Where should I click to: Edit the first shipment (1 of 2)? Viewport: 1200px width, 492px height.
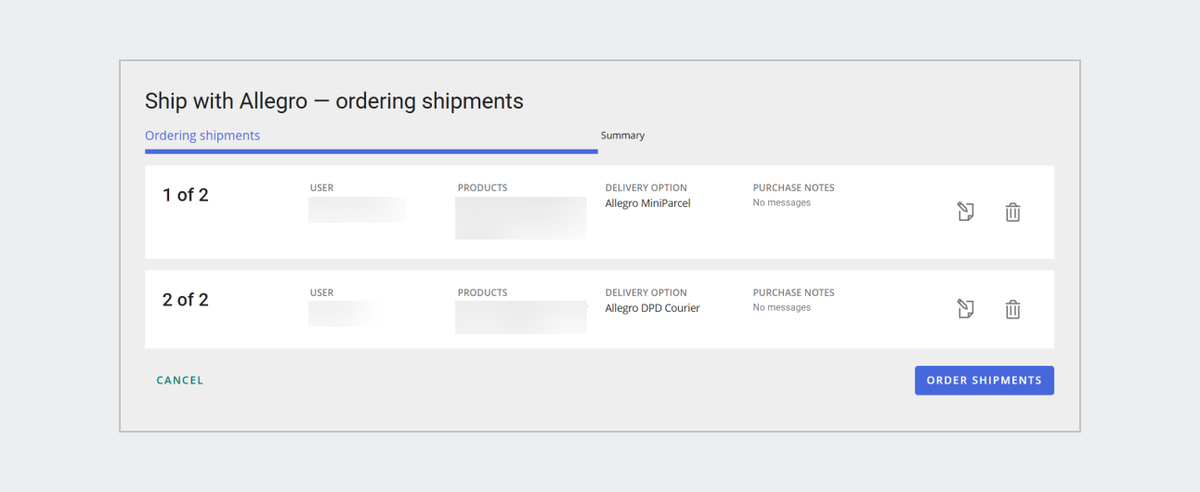[965, 212]
